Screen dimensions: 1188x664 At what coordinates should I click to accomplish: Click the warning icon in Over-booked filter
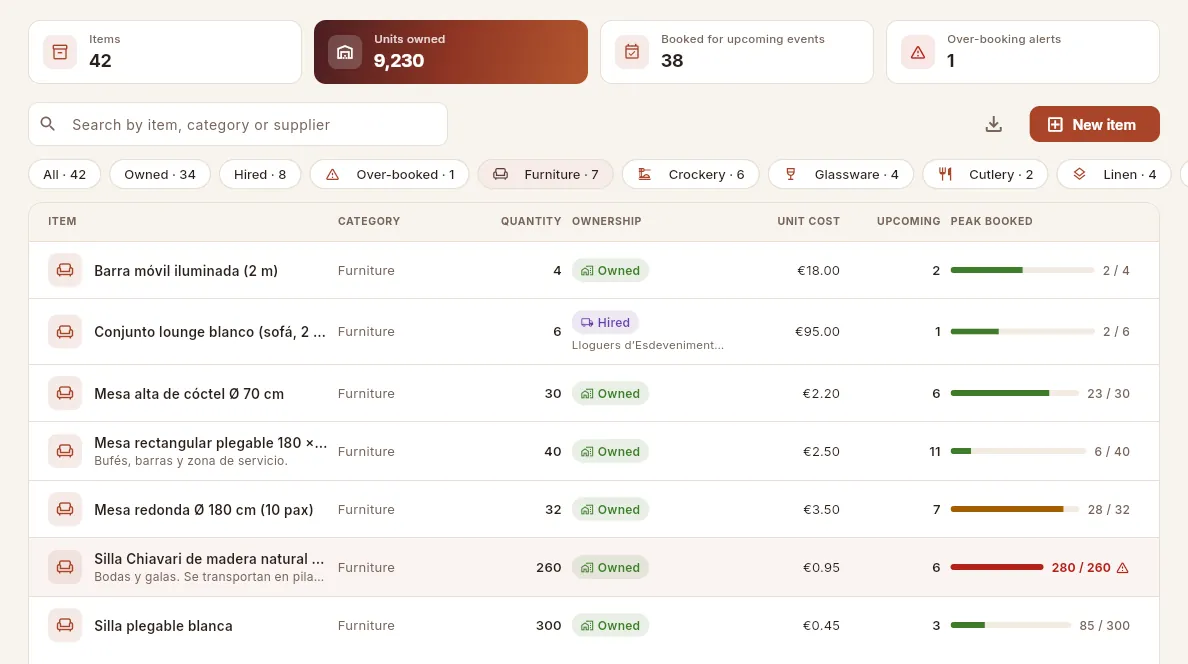pyautogui.click(x=333, y=174)
